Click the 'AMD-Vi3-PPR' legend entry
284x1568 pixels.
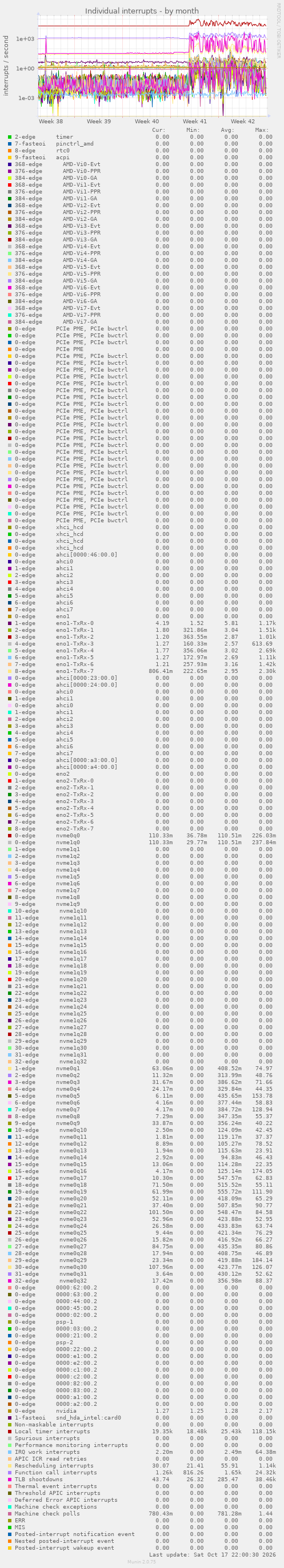pos(82,232)
